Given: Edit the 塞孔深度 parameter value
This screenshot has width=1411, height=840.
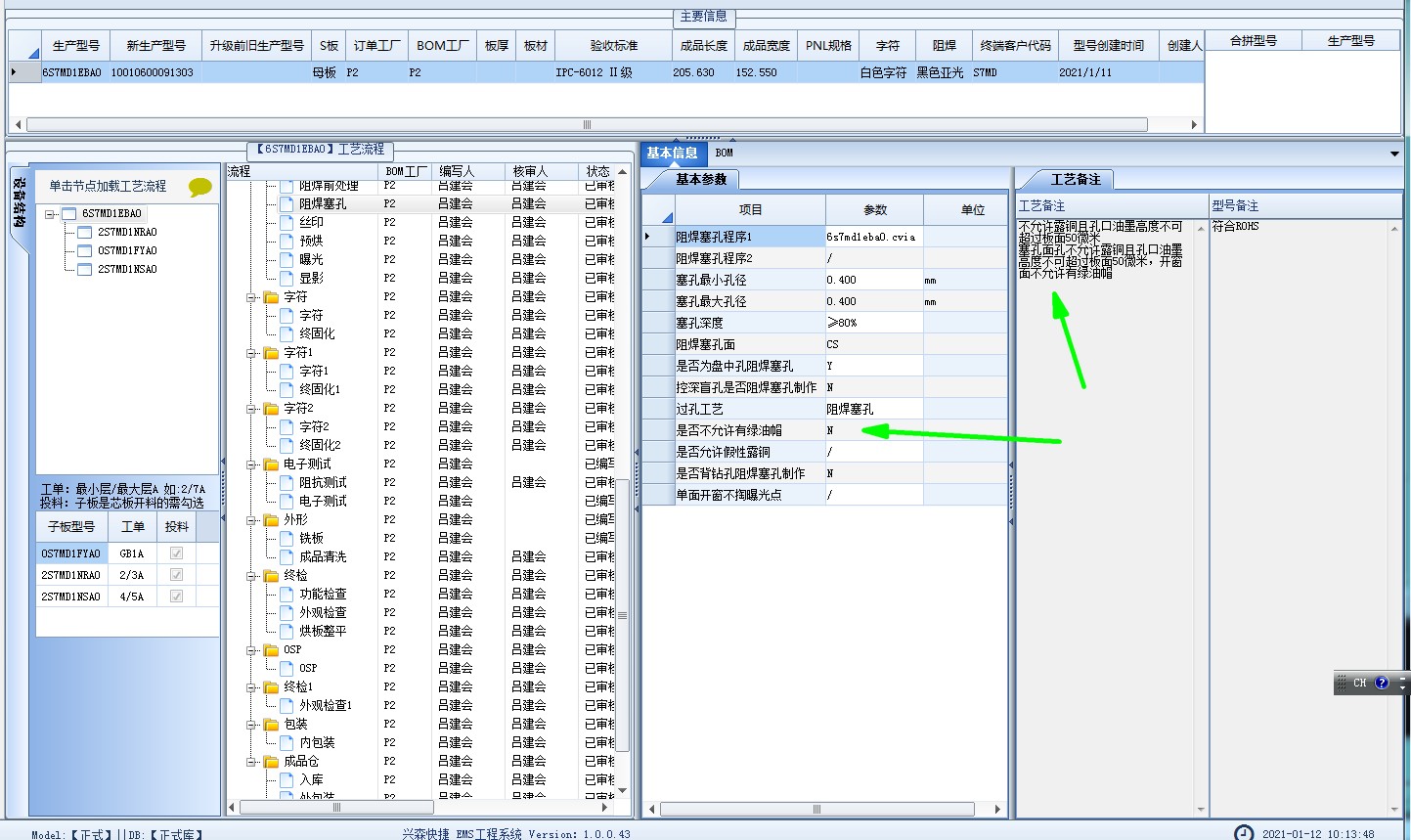Looking at the screenshot, I should pos(874,323).
